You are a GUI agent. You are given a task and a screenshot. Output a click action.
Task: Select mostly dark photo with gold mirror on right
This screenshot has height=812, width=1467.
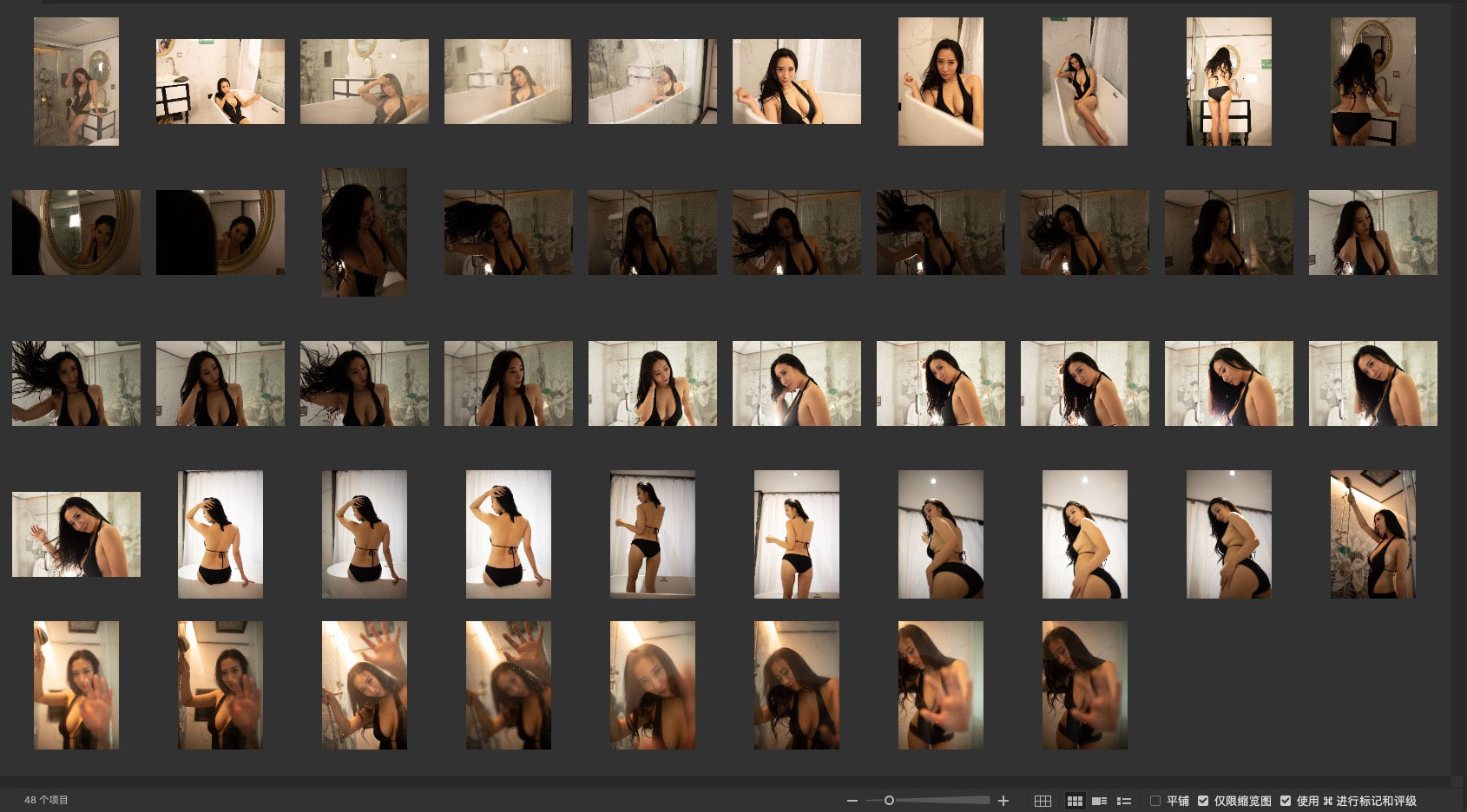220,232
